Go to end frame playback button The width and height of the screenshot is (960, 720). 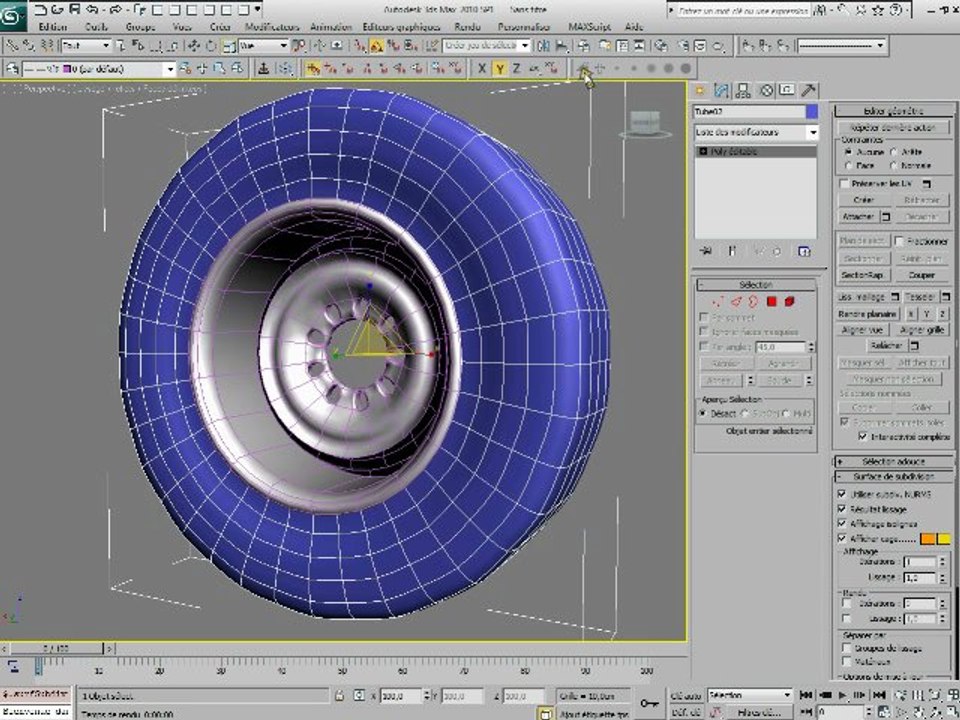879,695
